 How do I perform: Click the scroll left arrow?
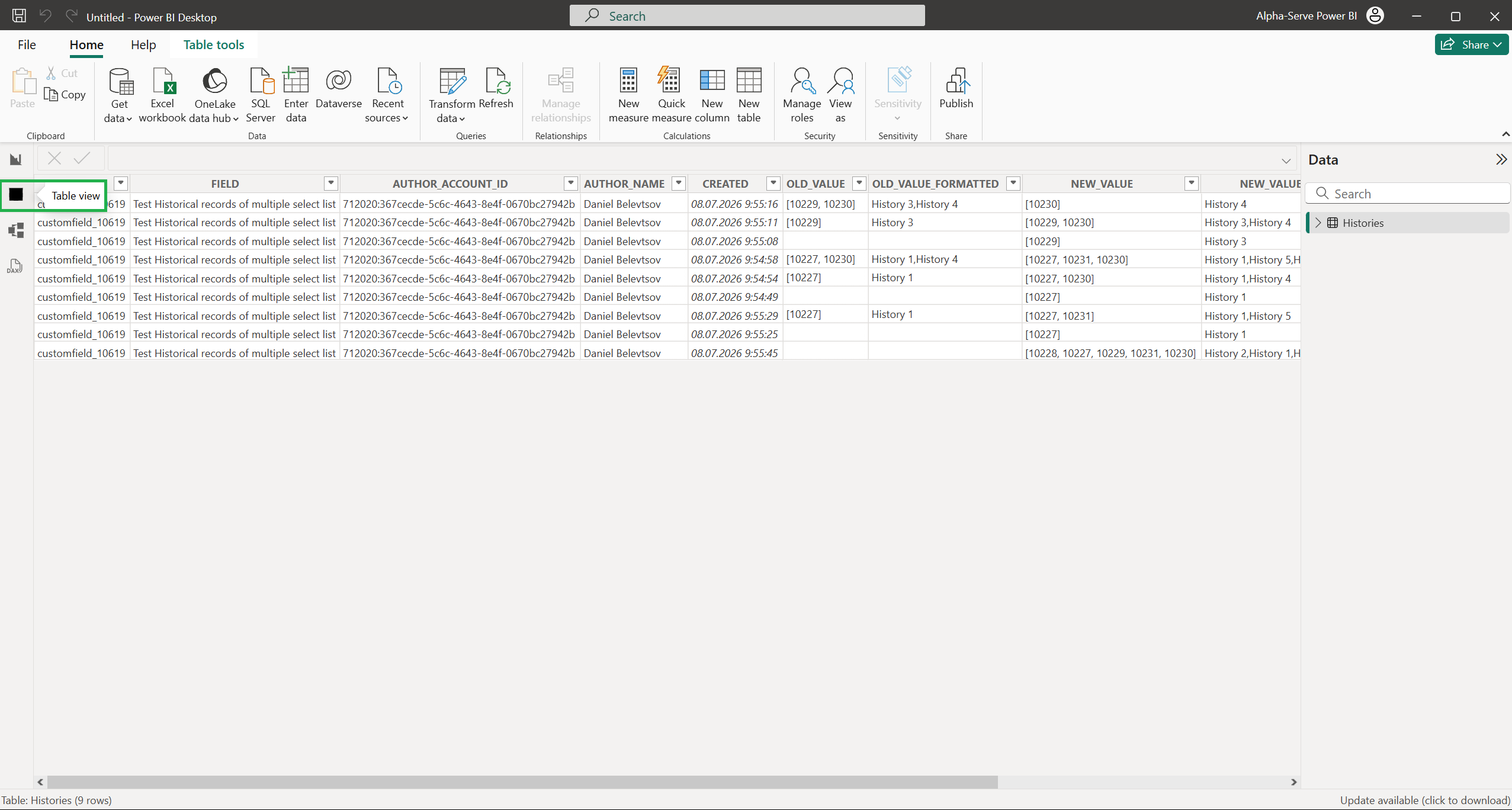[x=40, y=782]
